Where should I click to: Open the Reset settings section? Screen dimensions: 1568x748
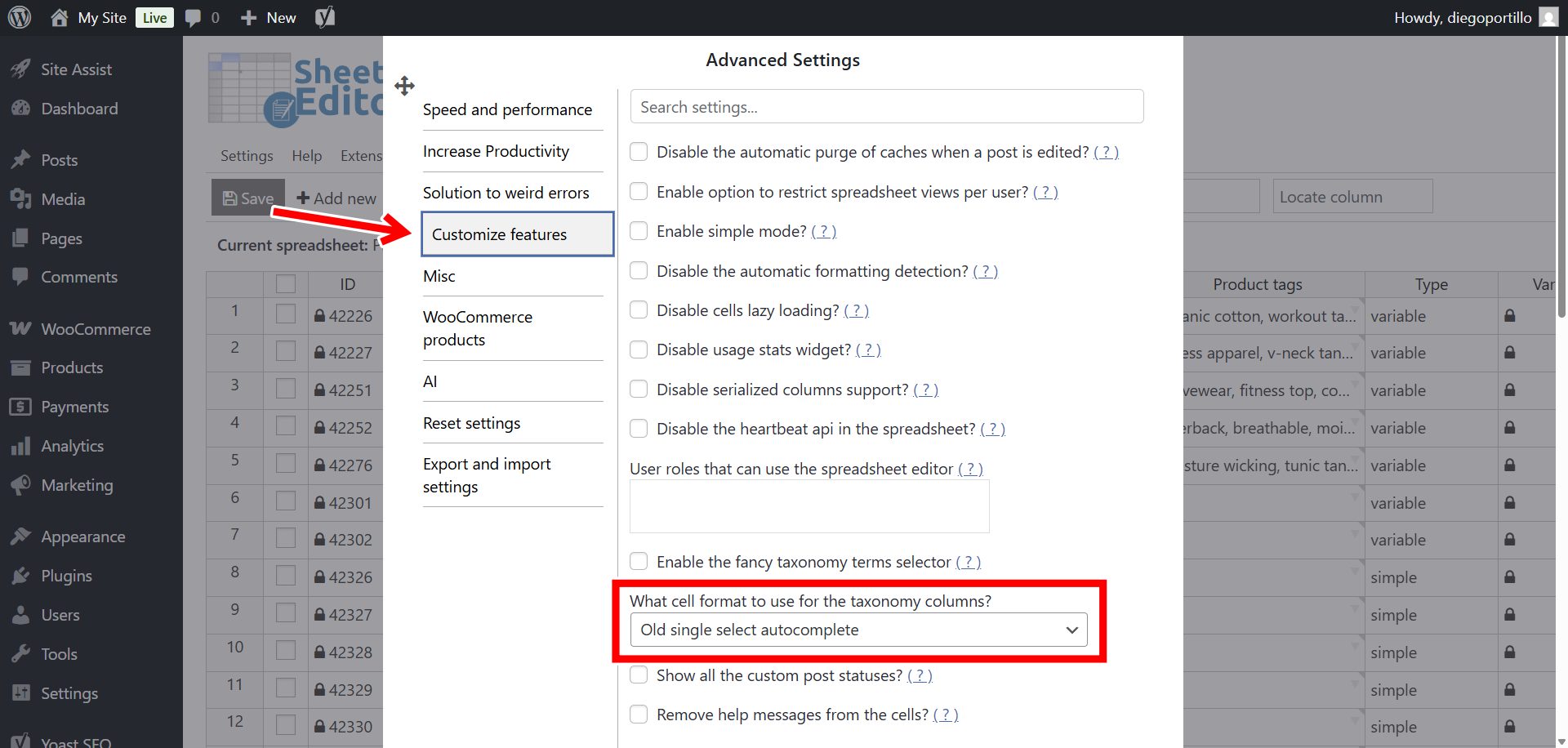pyautogui.click(x=471, y=423)
